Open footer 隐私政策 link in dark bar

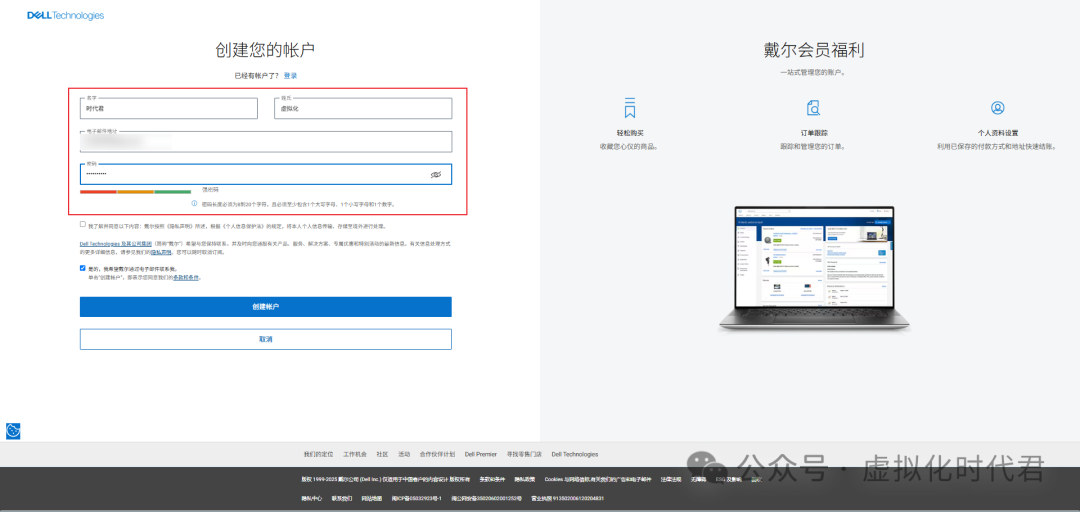point(525,479)
